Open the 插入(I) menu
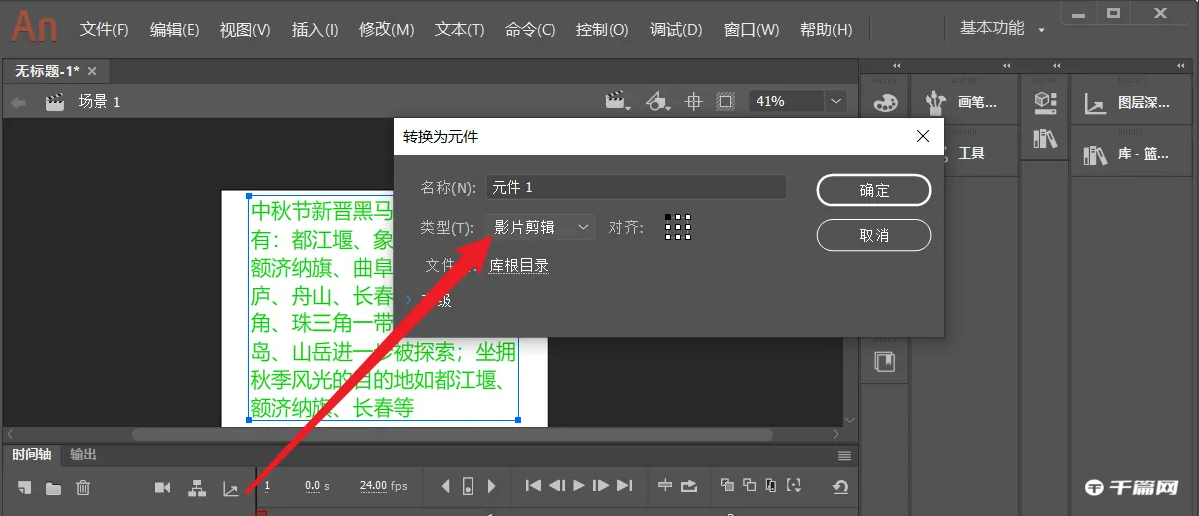The height and width of the screenshot is (516, 1199). 315,29
